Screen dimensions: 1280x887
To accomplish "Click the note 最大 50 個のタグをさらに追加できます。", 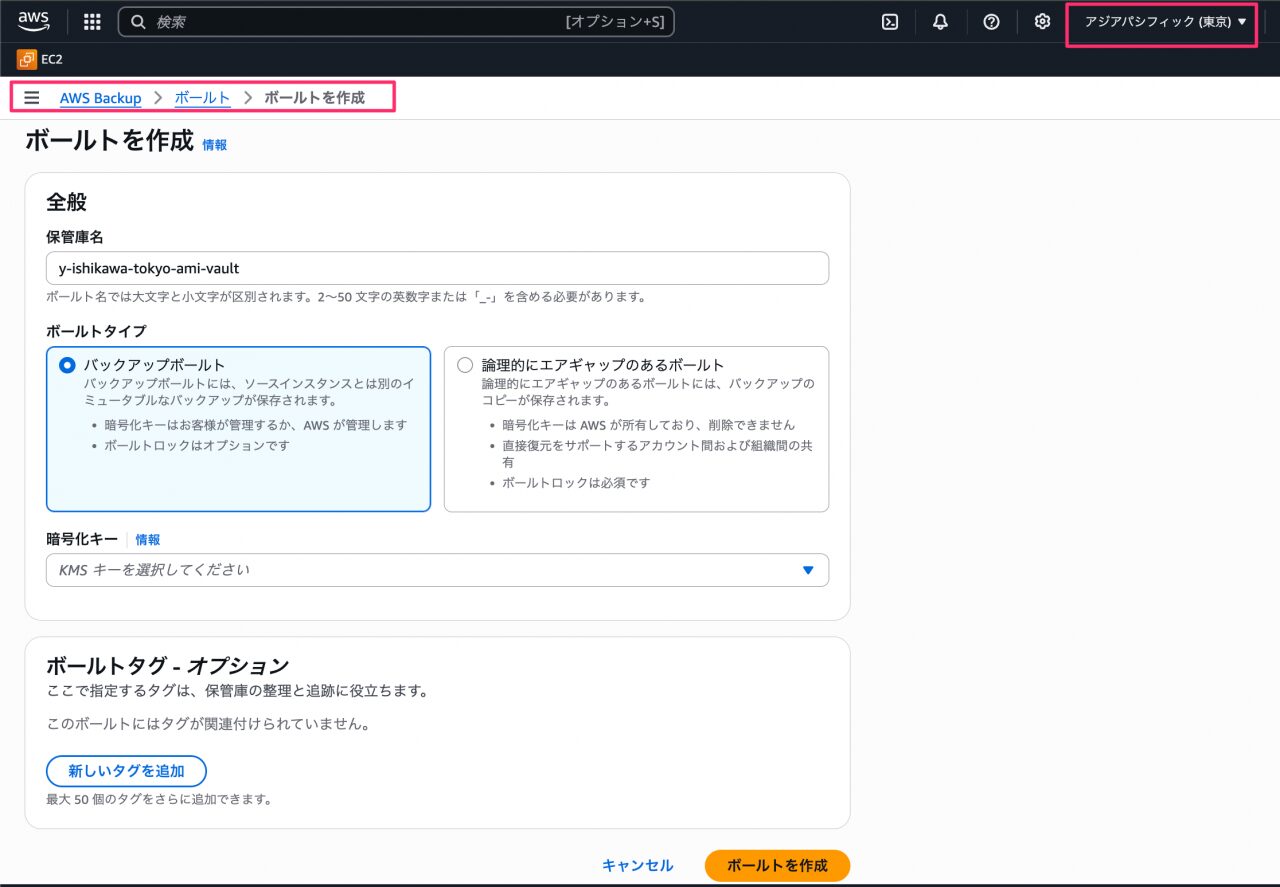I will [159, 799].
